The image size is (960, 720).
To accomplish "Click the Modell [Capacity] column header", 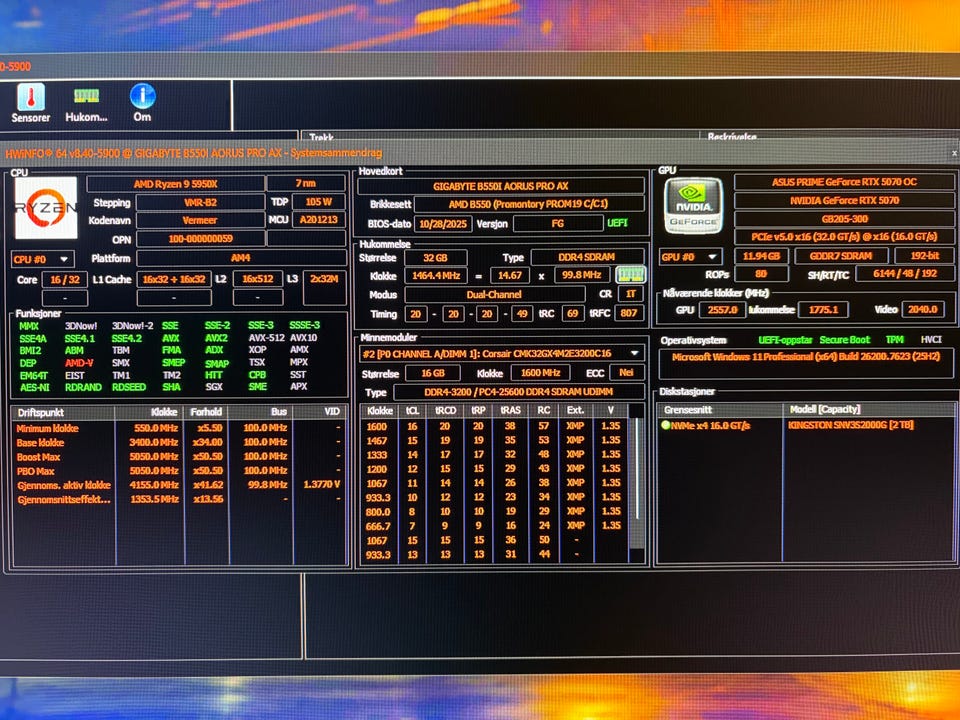I will (869, 409).
